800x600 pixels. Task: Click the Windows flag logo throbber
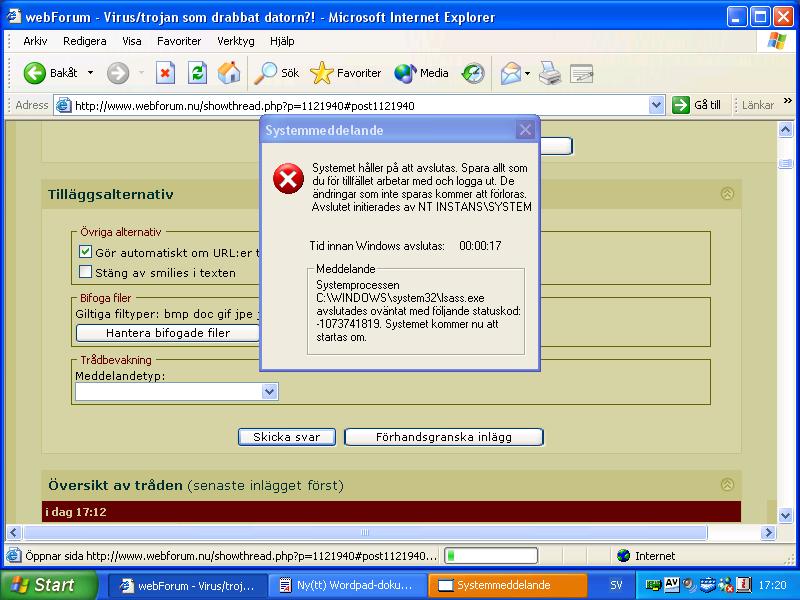777,41
